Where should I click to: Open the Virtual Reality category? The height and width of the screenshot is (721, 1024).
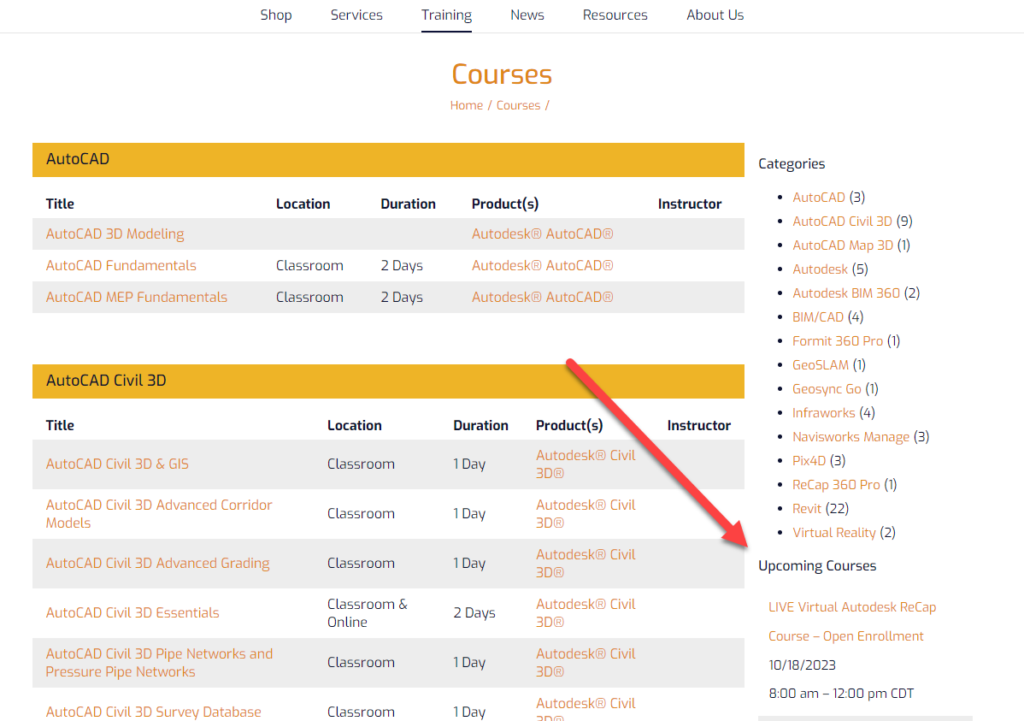coord(834,532)
